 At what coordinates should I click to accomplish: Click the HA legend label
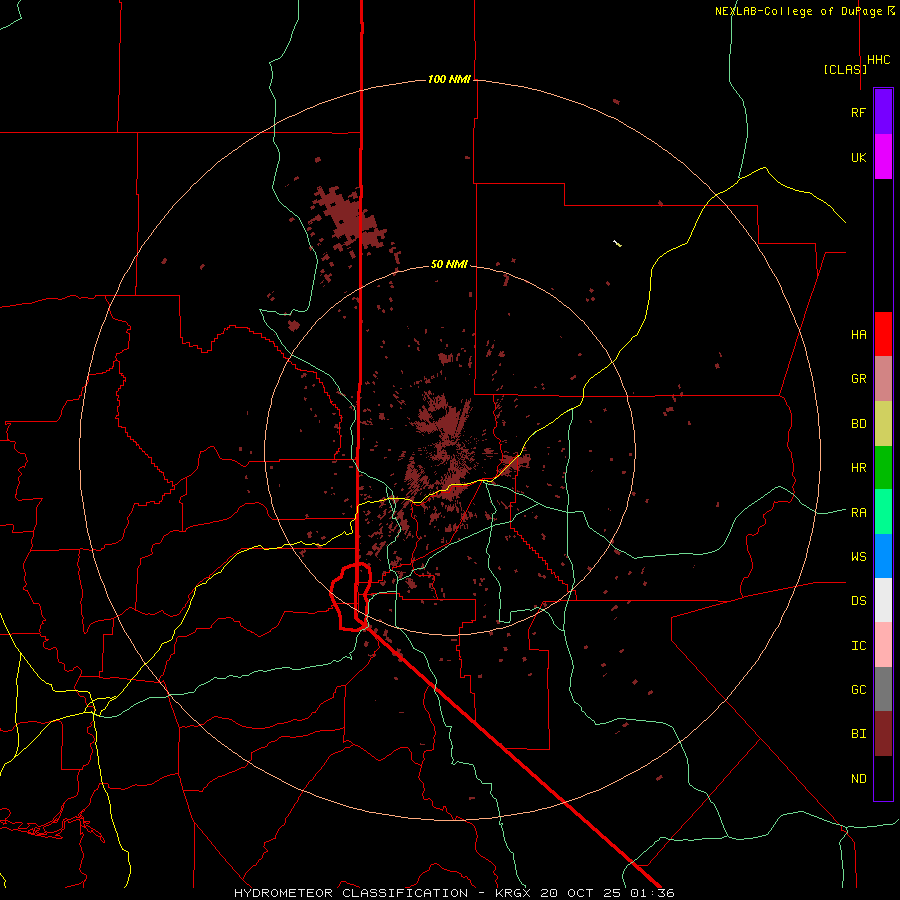pos(858,334)
